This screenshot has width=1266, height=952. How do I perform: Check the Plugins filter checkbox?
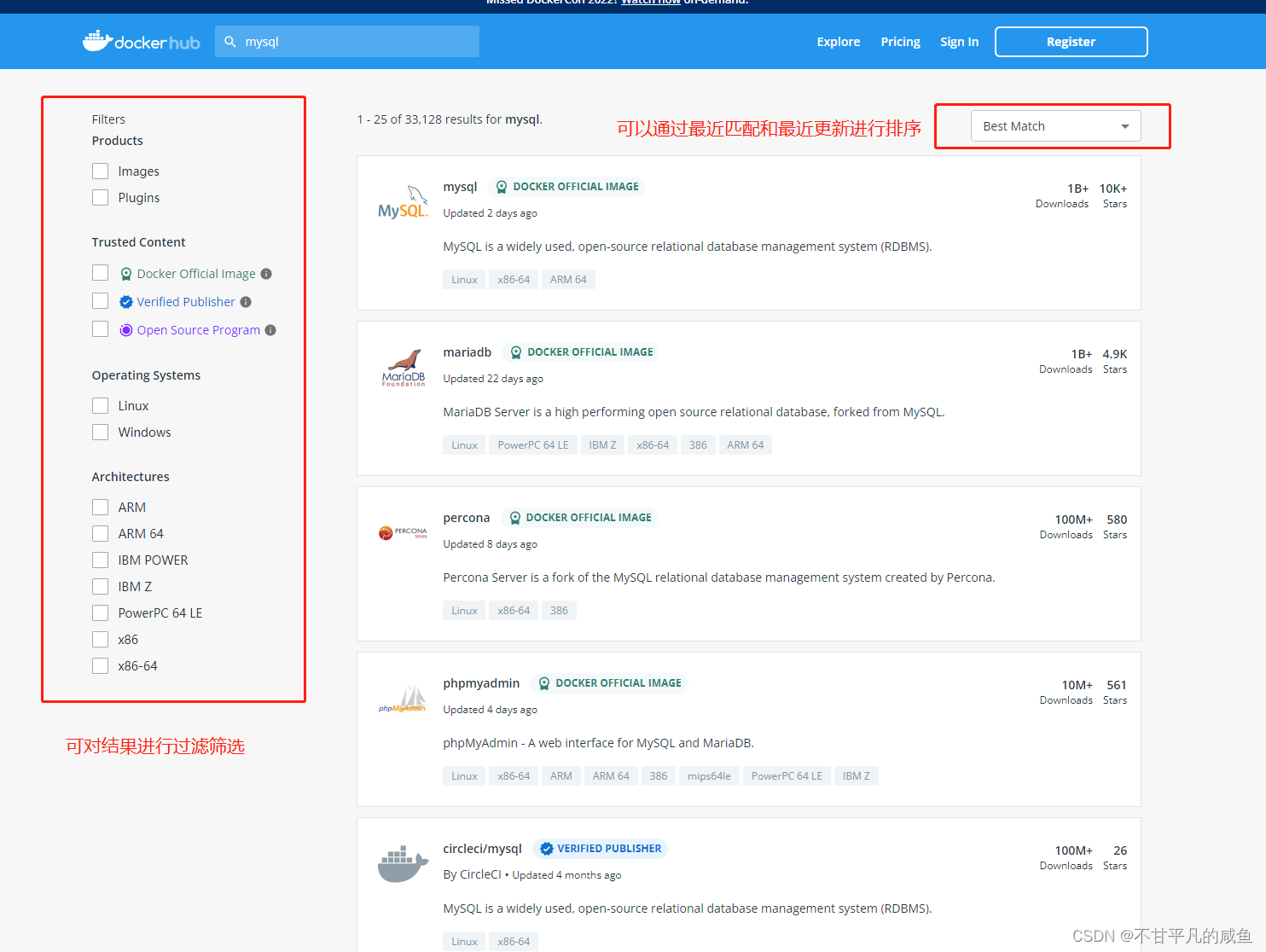click(x=101, y=198)
